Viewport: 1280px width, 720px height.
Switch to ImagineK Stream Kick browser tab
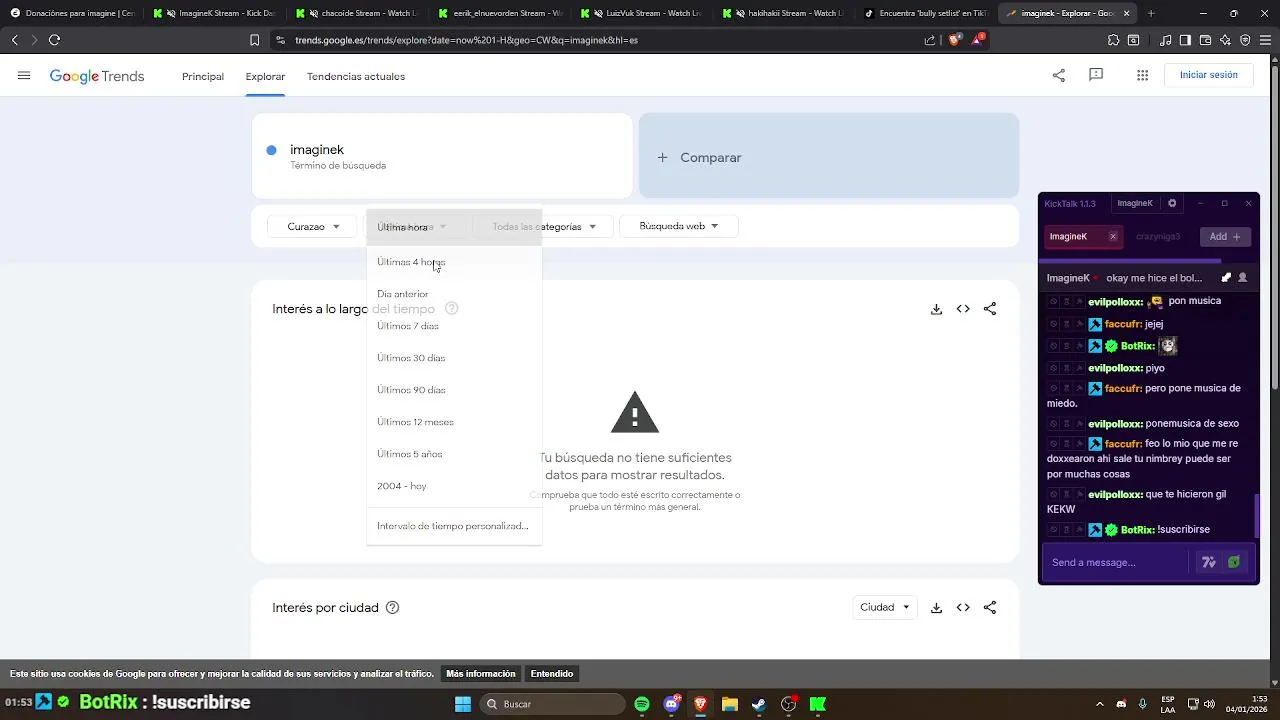click(x=213, y=13)
